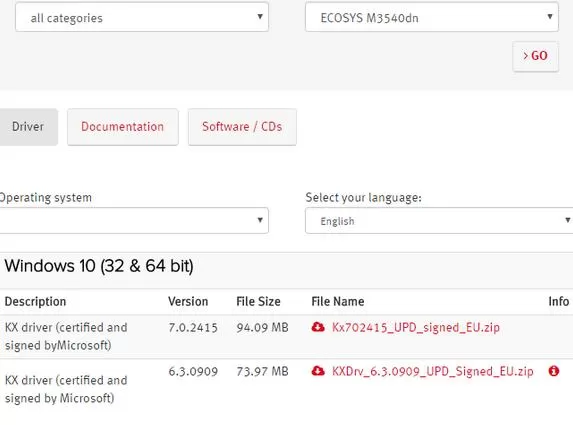
Task: Download Kx702415_UPD_signed_EU.zip
Action: 415,327
